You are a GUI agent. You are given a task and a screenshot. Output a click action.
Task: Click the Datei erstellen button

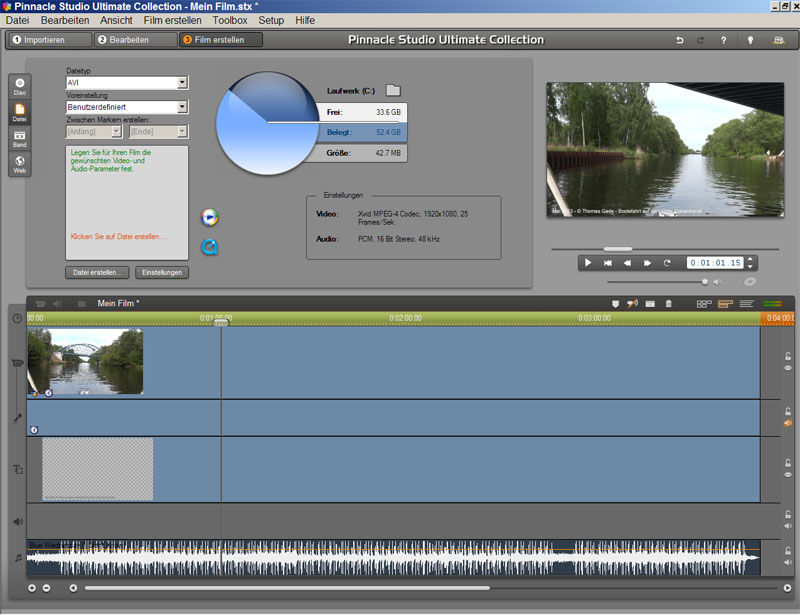[x=98, y=272]
